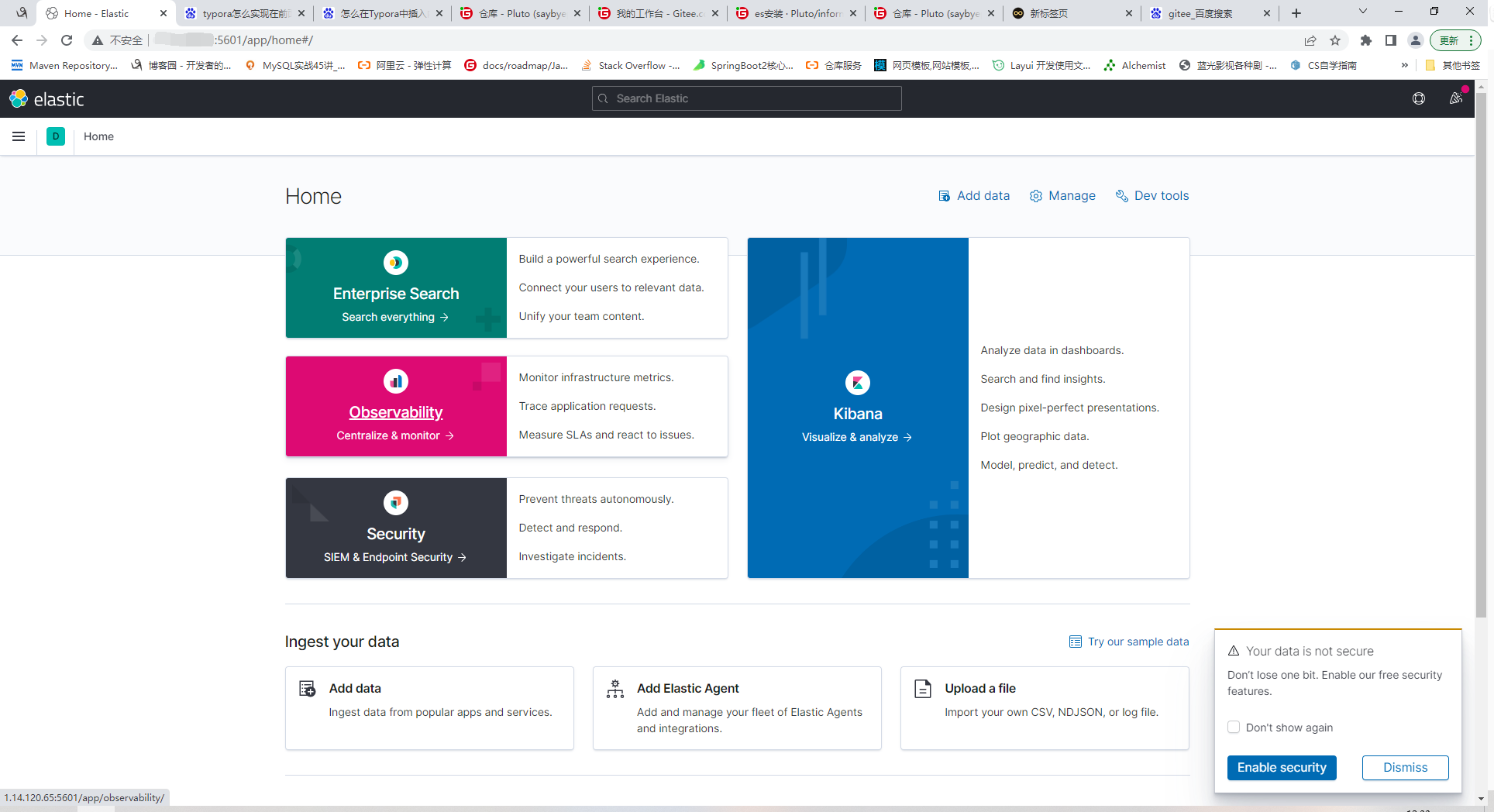Open the Dev tools link
Screen dimensions: 1494x812
click(1152, 195)
